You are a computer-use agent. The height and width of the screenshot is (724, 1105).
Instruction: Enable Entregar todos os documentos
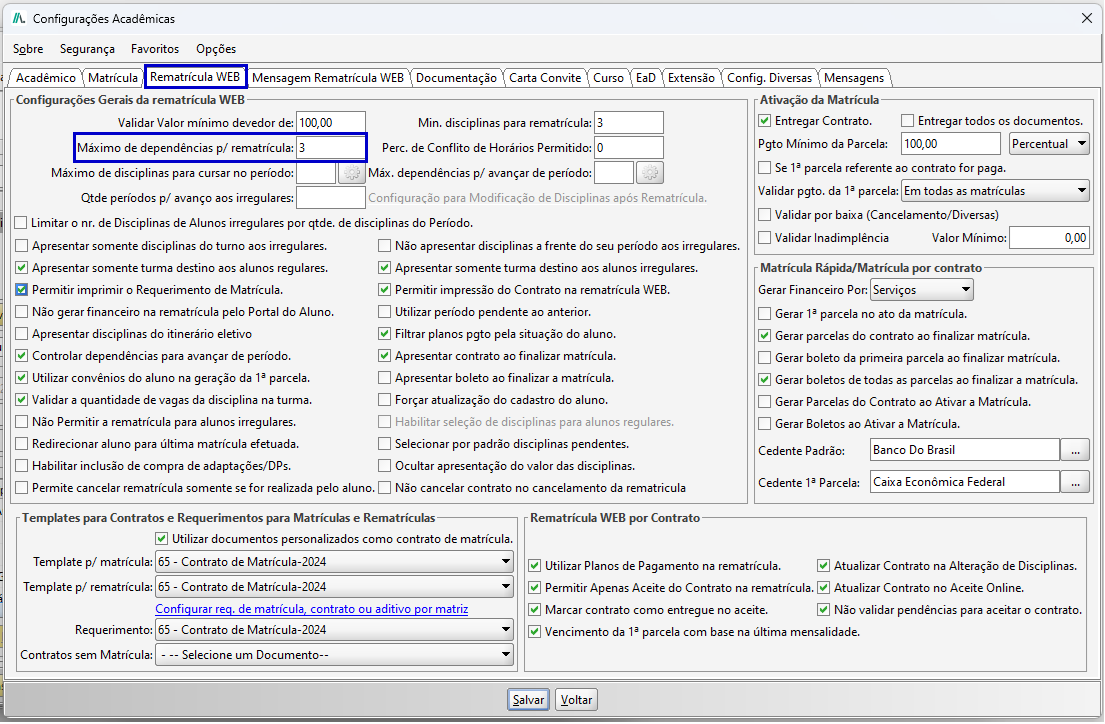tap(908, 121)
